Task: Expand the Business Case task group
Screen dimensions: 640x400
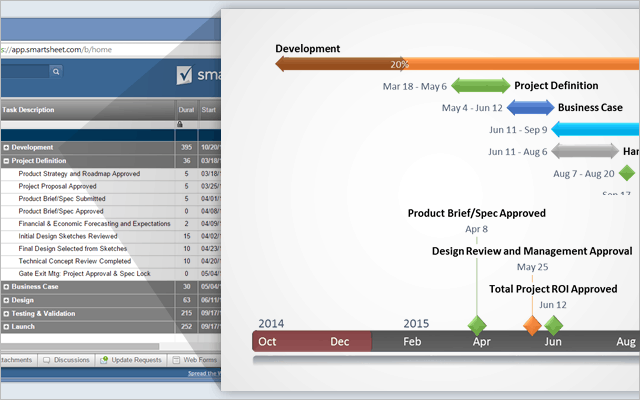Action: click(6, 287)
